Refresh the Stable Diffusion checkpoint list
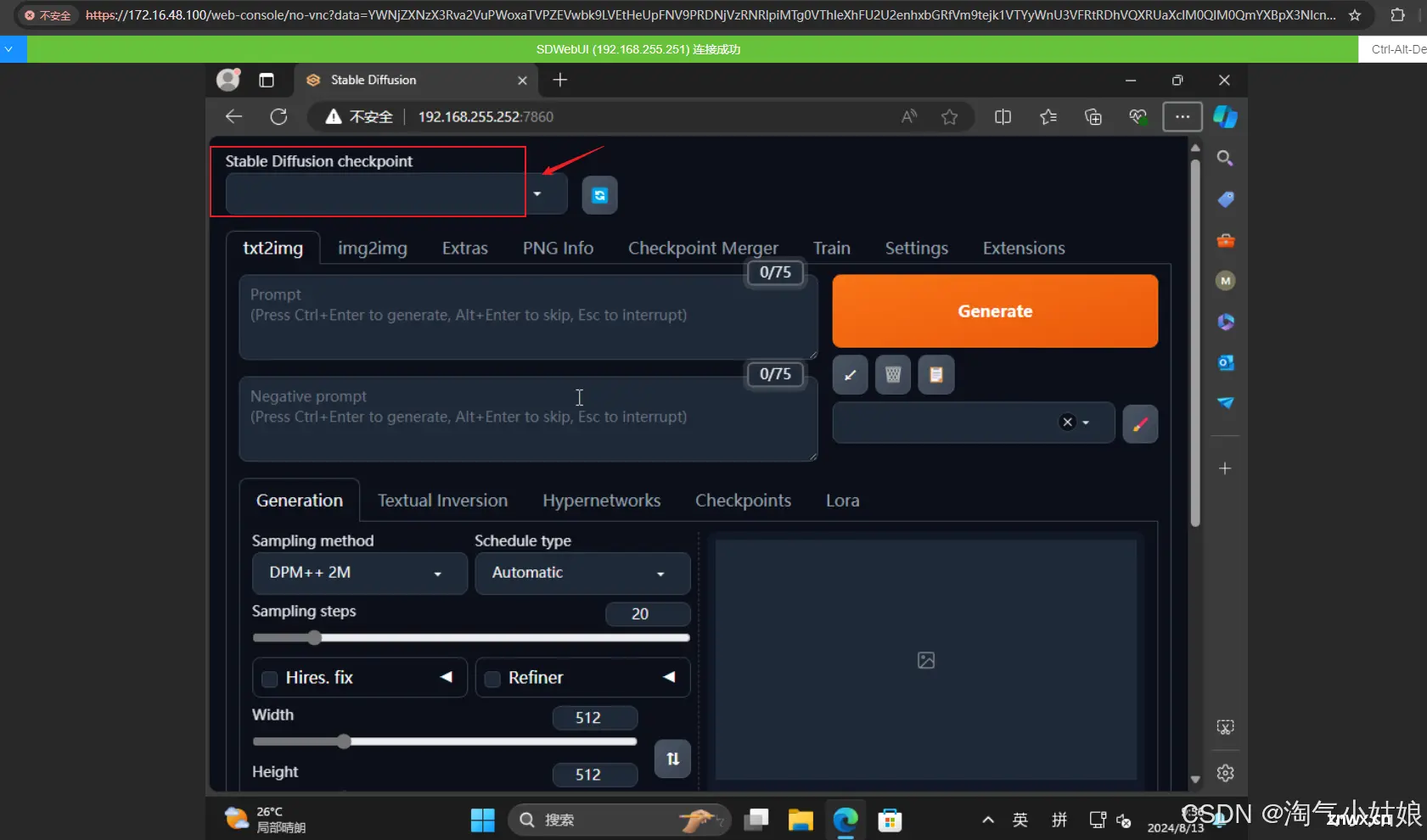This screenshot has height=840, width=1427. pyautogui.click(x=599, y=196)
